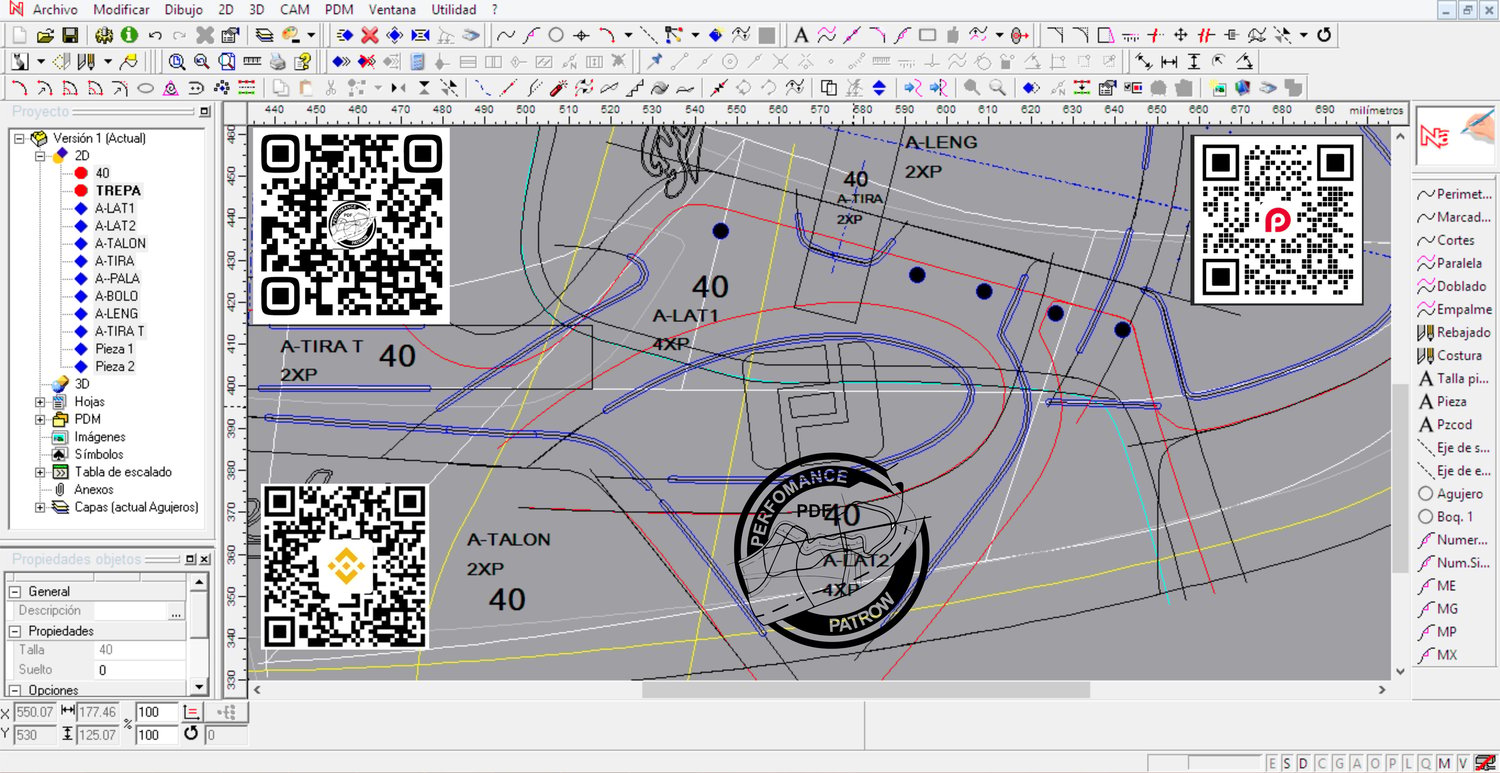Click the Save floppy disk icon
This screenshot has height=773, width=1500.
[x=70, y=36]
